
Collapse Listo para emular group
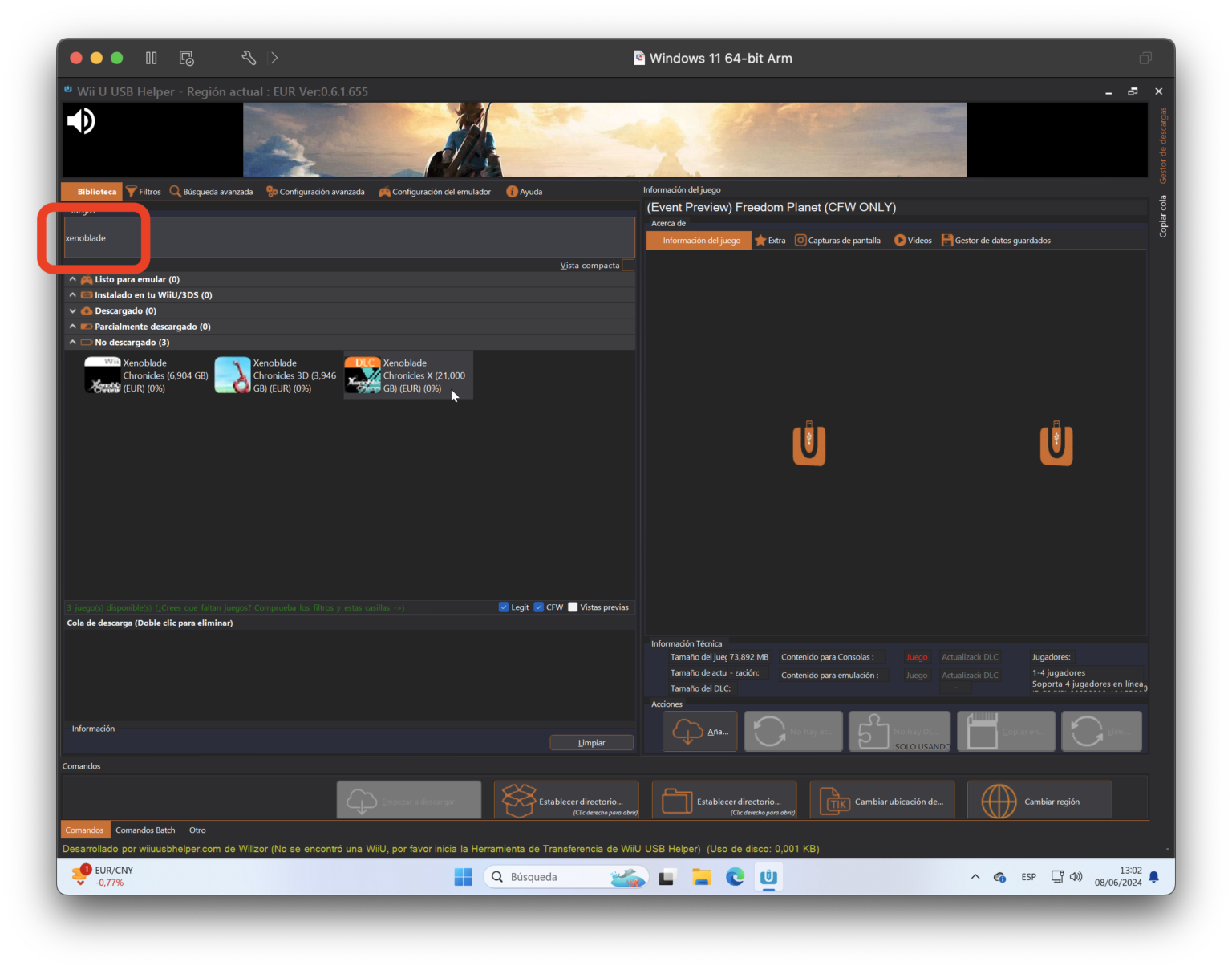[x=73, y=280]
